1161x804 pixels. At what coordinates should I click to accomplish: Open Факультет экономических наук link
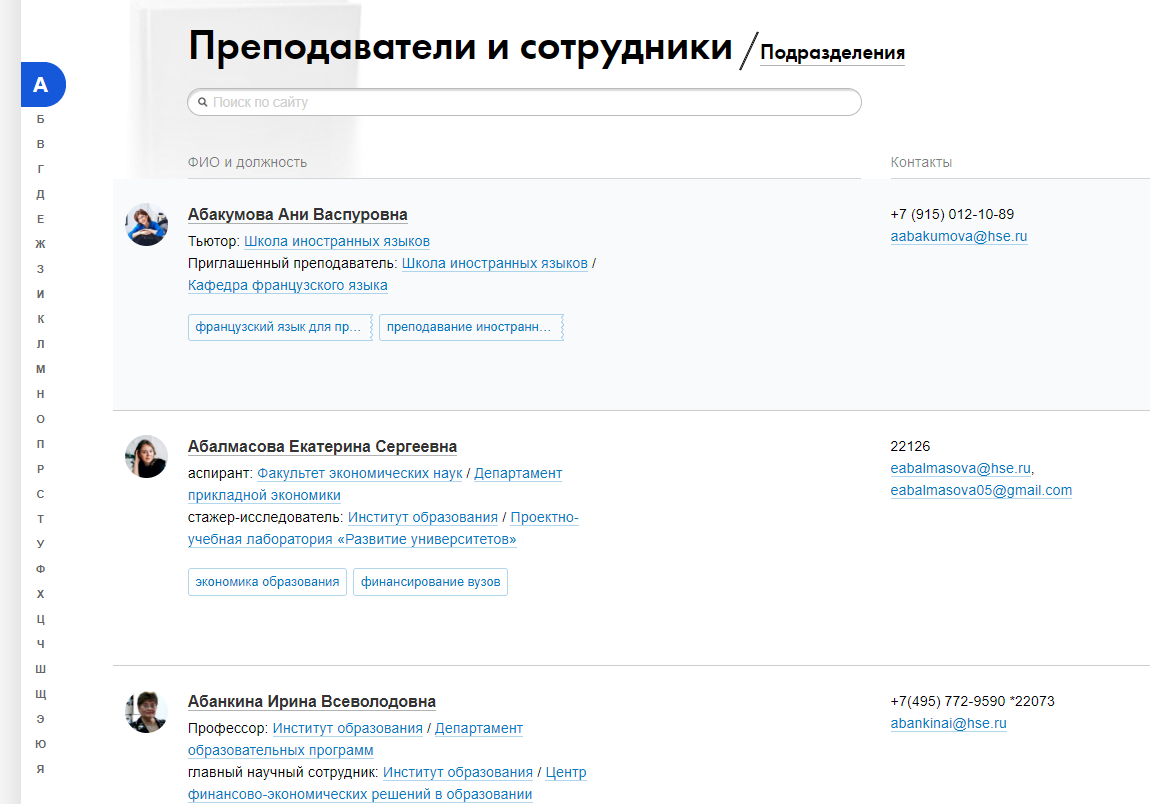click(x=360, y=474)
